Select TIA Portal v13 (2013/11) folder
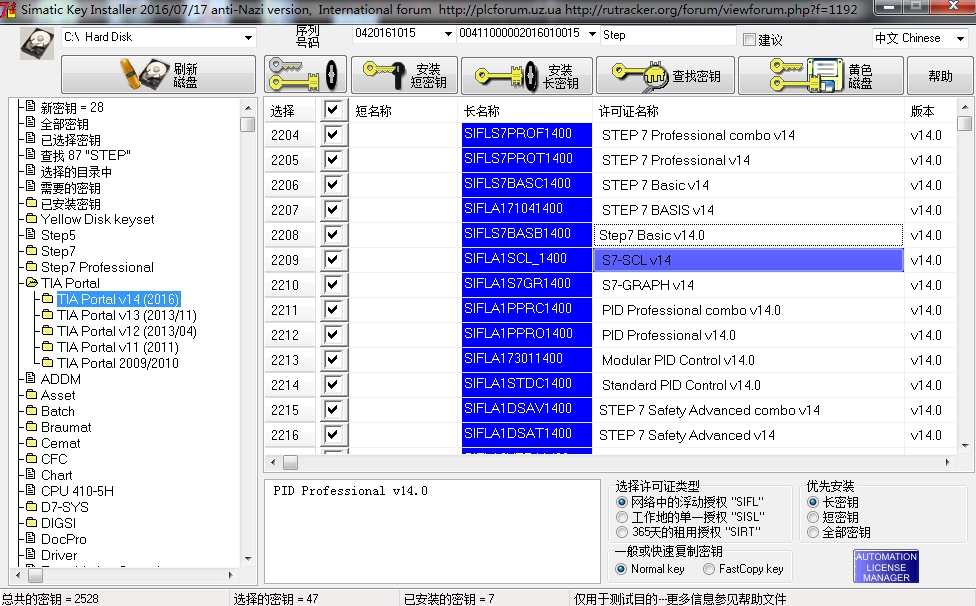This screenshot has height=606, width=976. 127,315
